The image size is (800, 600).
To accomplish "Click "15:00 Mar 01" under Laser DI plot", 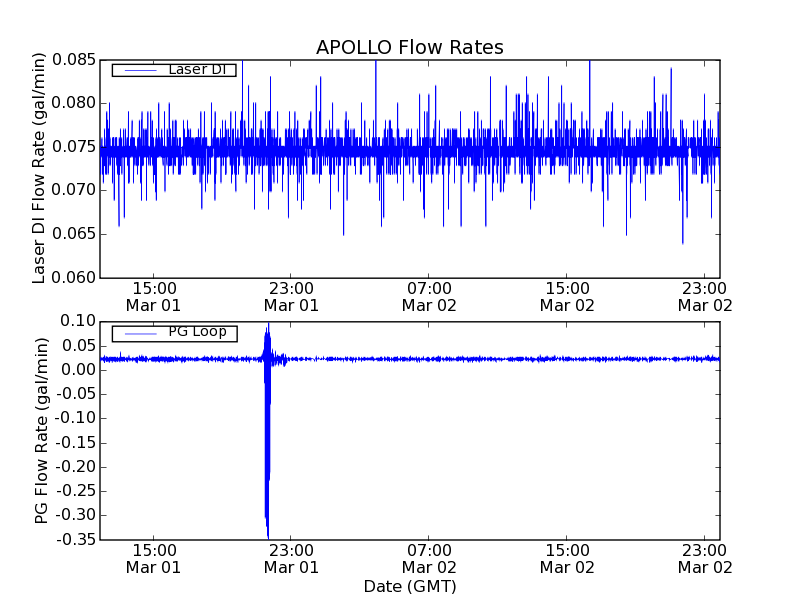I will [x=154, y=297].
